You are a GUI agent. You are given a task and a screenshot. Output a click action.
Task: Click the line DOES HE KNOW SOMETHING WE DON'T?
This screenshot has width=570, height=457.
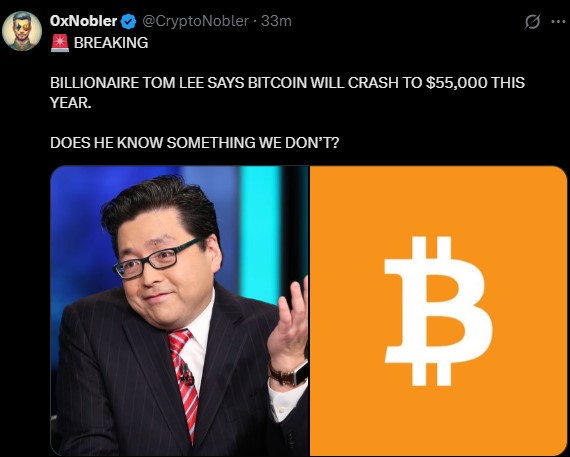coord(194,143)
